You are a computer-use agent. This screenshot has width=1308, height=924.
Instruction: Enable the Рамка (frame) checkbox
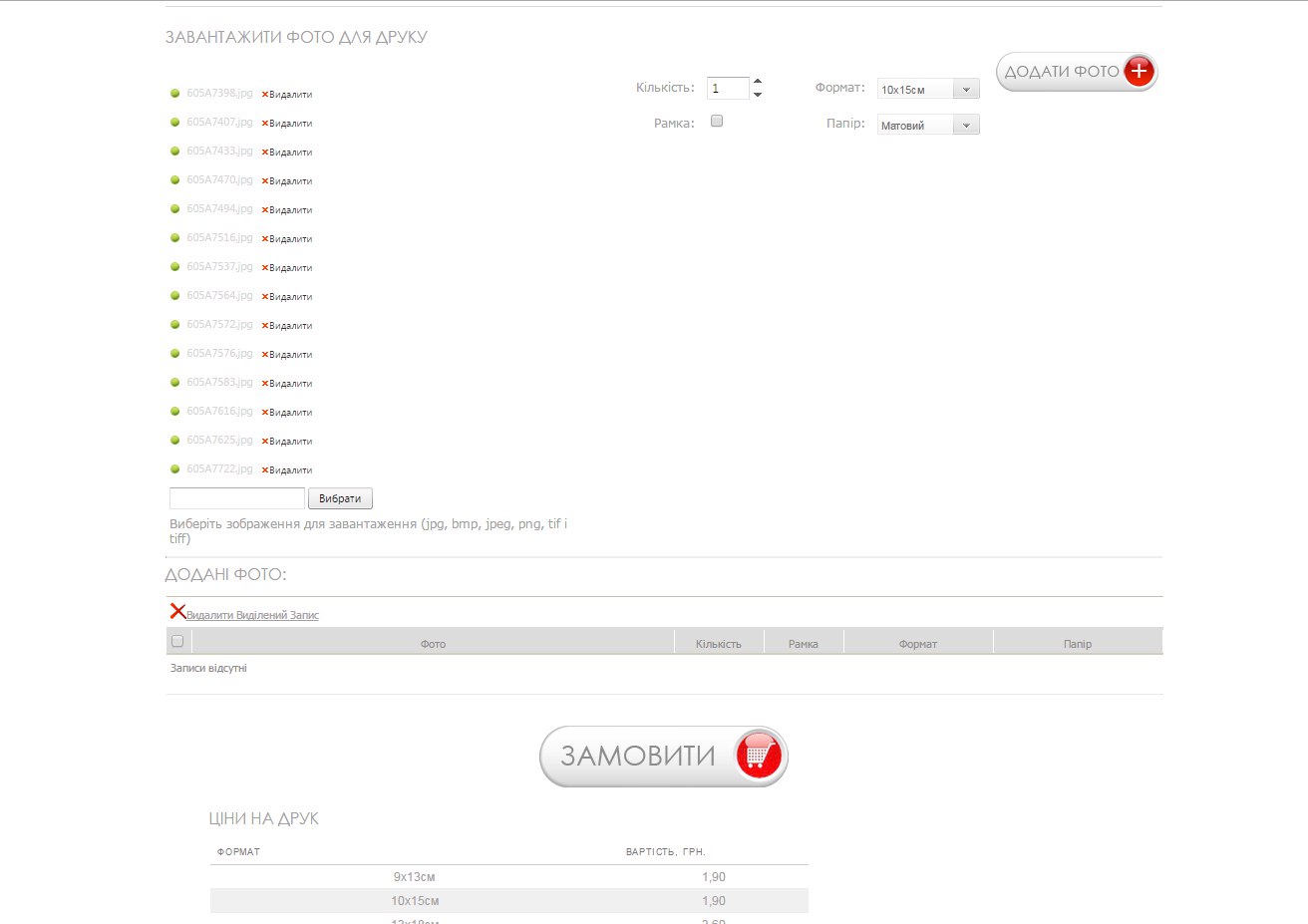[x=716, y=122]
